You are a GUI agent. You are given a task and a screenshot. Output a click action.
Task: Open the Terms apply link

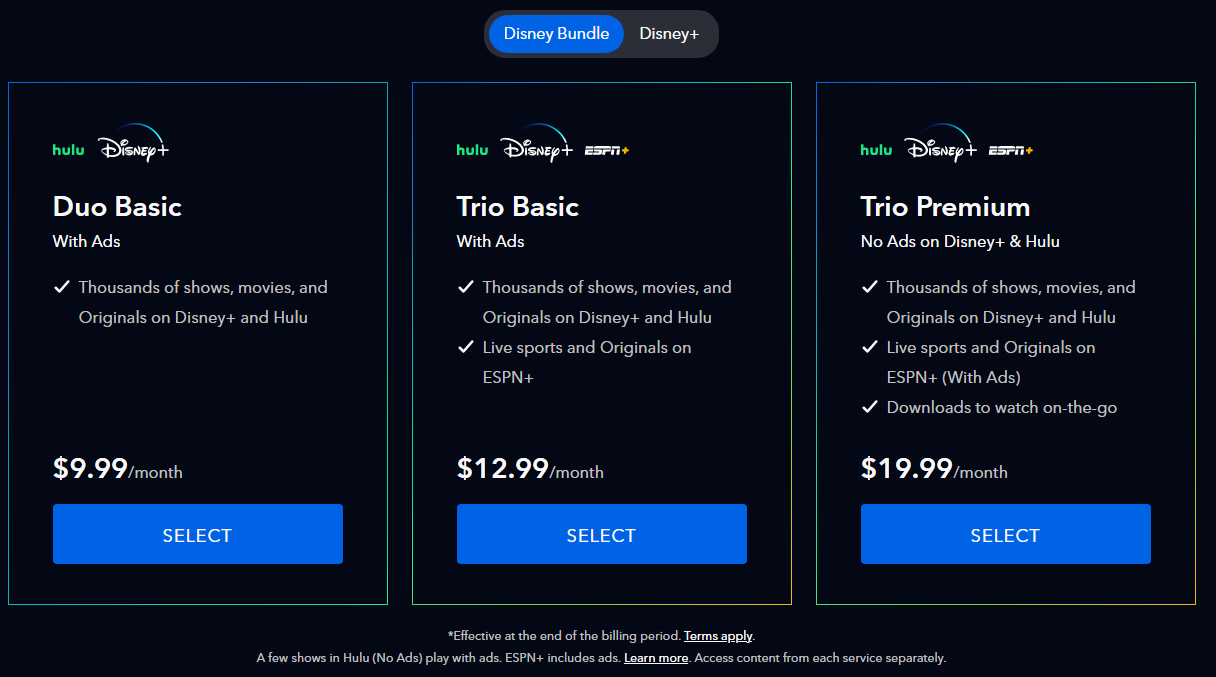click(x=718, y=635)
